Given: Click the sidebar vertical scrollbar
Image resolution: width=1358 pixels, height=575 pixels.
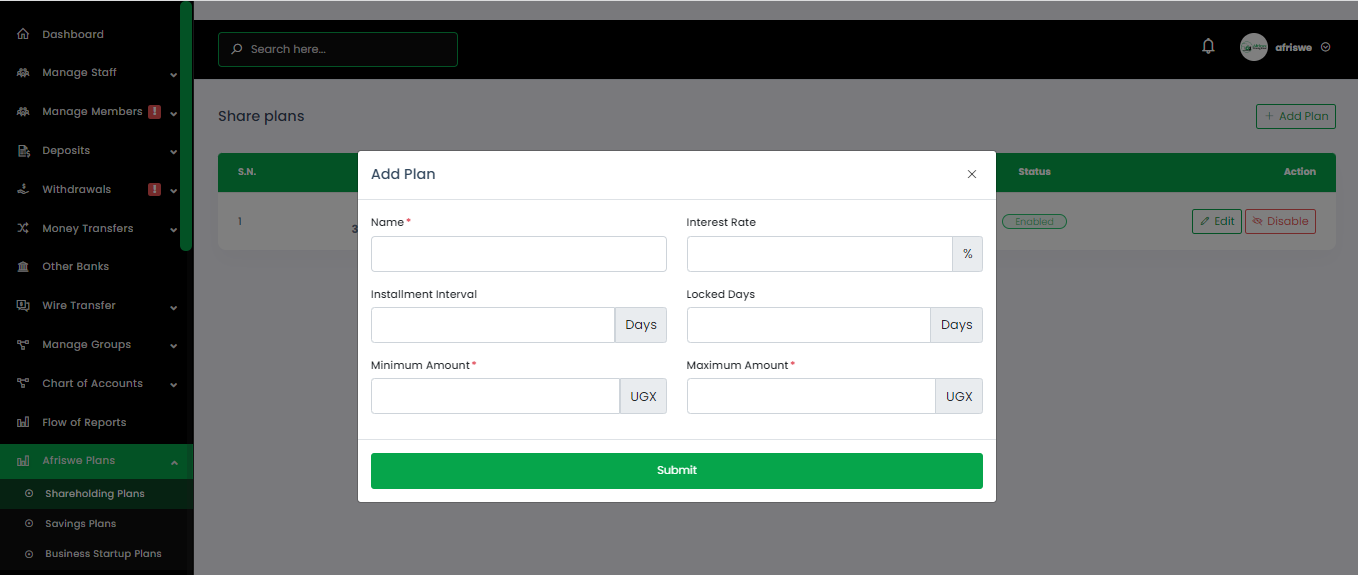Looking at the screenshot, I should click(186, 126).
